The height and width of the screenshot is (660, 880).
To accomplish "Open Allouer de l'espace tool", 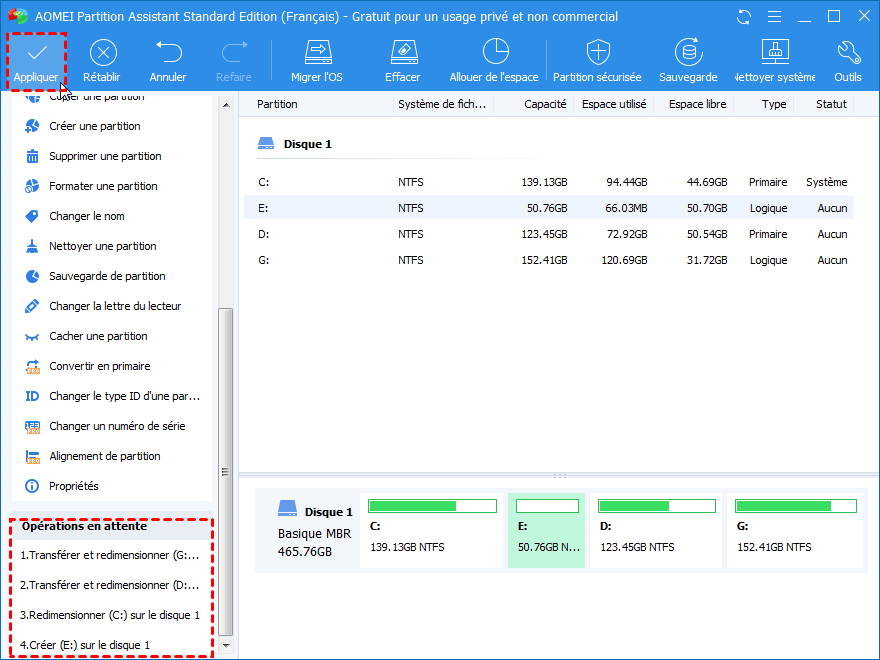I will tap(494, 61).
